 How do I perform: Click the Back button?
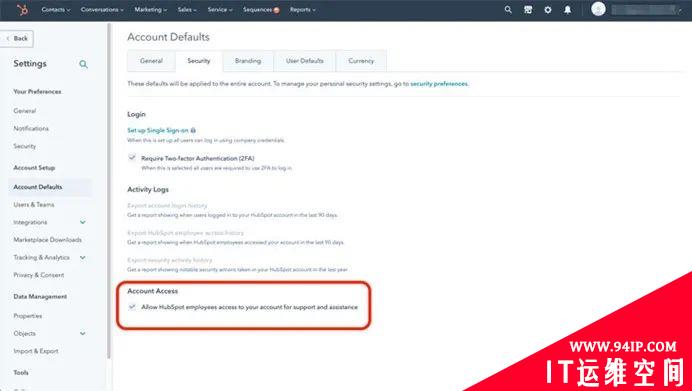click(x=17, y=38)
